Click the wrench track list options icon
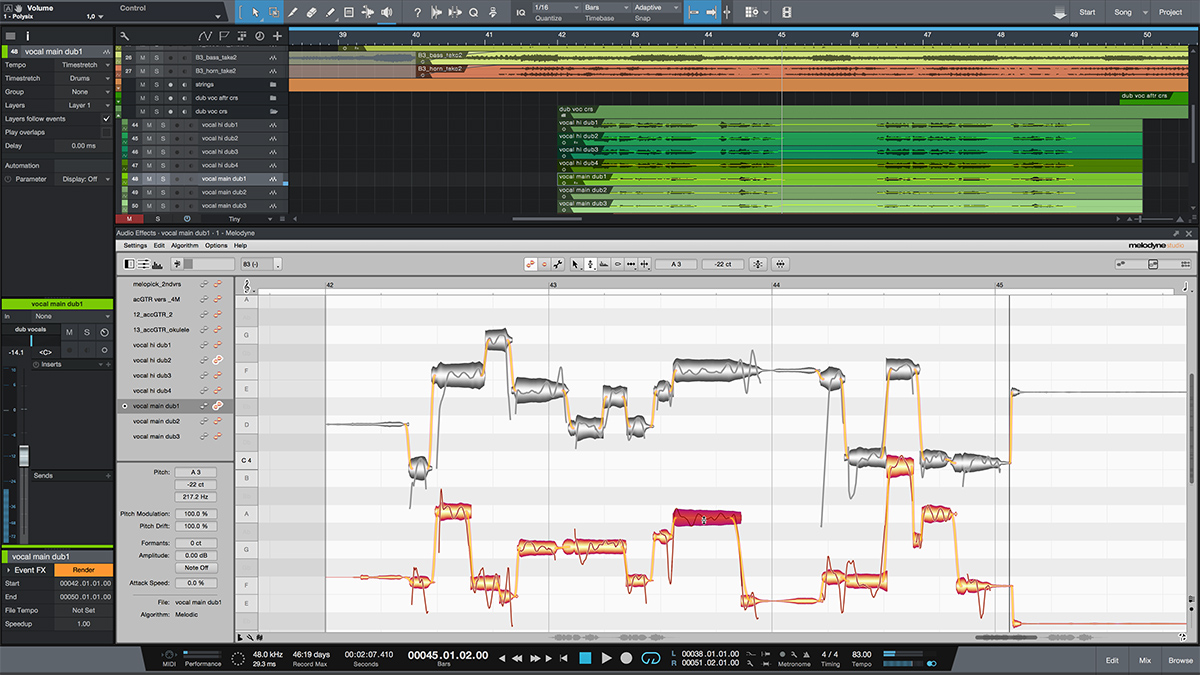Image resolution: width=1200 pixels, height=675 pixels. tap(124, 35)
